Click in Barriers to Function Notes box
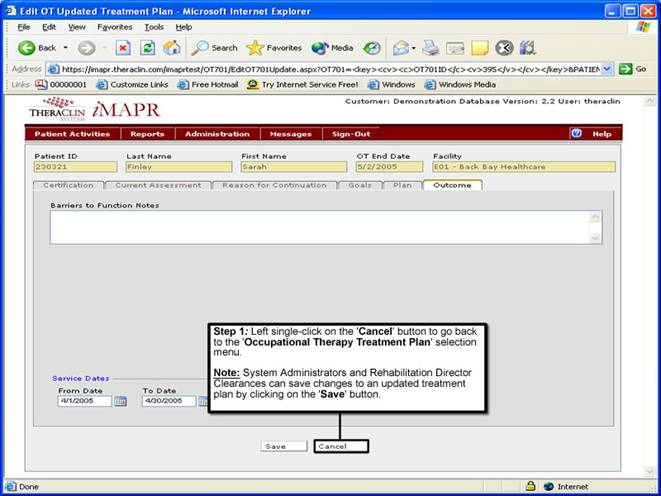Image resolution: width=661 pixels, height=496 pixels. point(319,227)
